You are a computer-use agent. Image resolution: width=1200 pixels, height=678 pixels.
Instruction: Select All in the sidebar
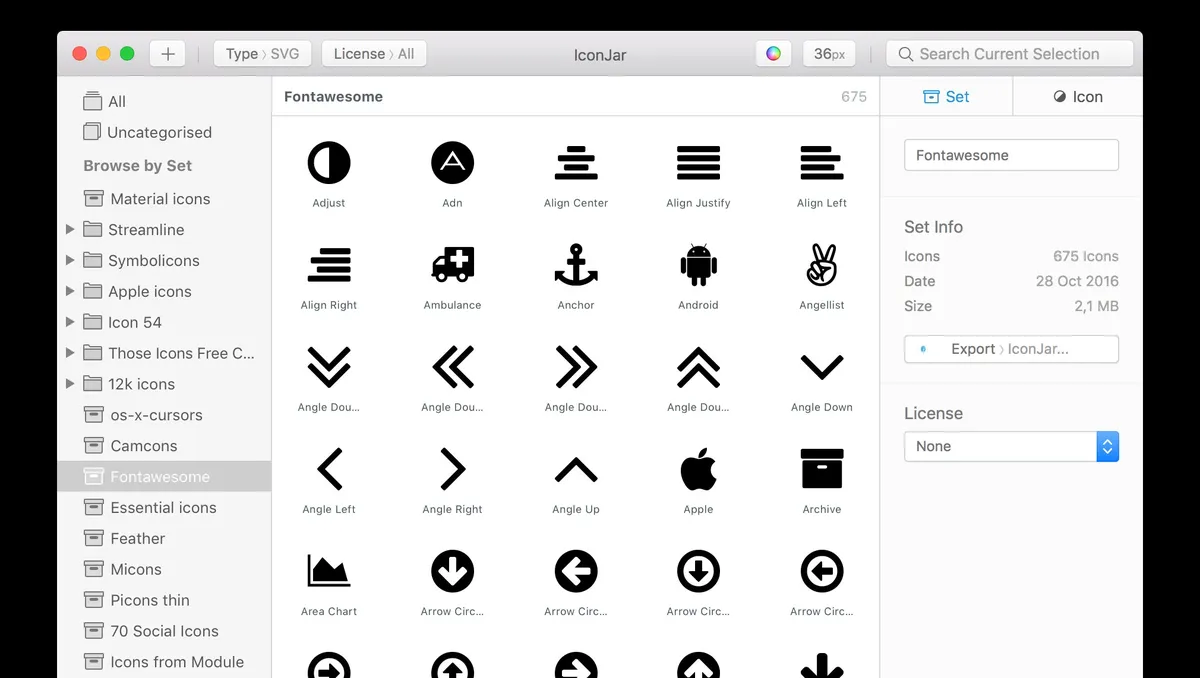pyautogui.click(x=164, y=102)
